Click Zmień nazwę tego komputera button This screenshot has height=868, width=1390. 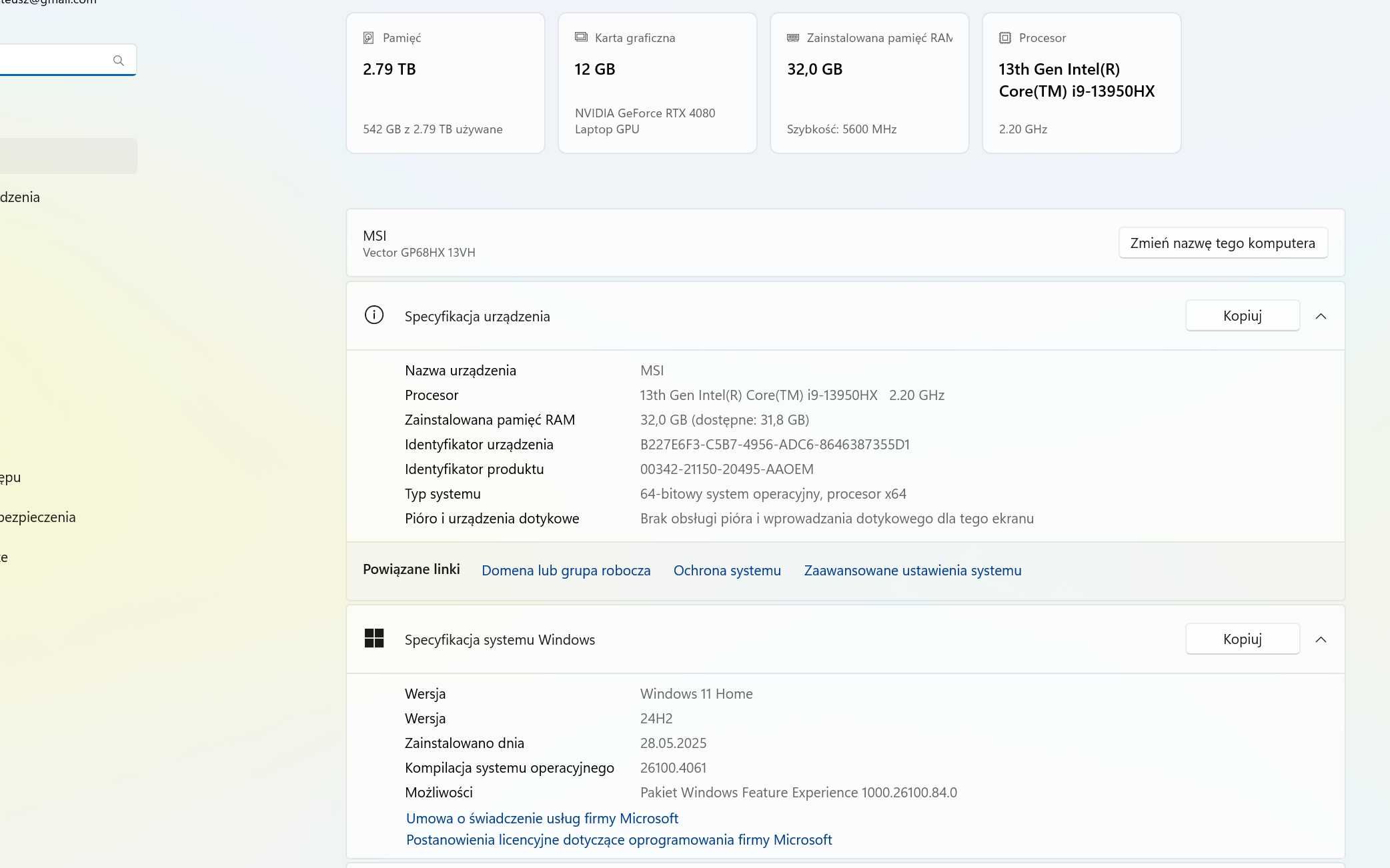point(1223,243)
